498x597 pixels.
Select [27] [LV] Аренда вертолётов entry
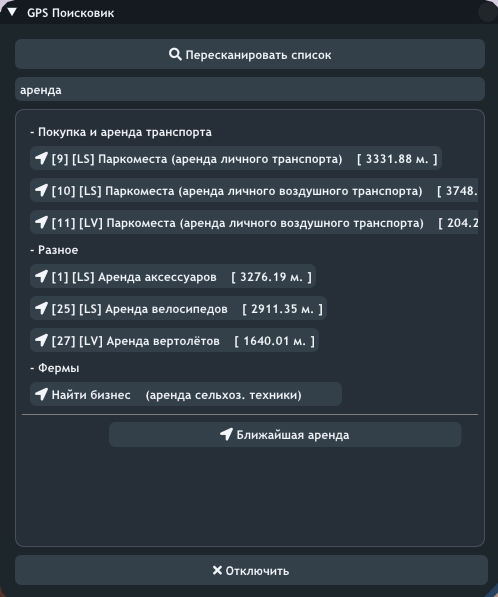click(x=174, y=340)
